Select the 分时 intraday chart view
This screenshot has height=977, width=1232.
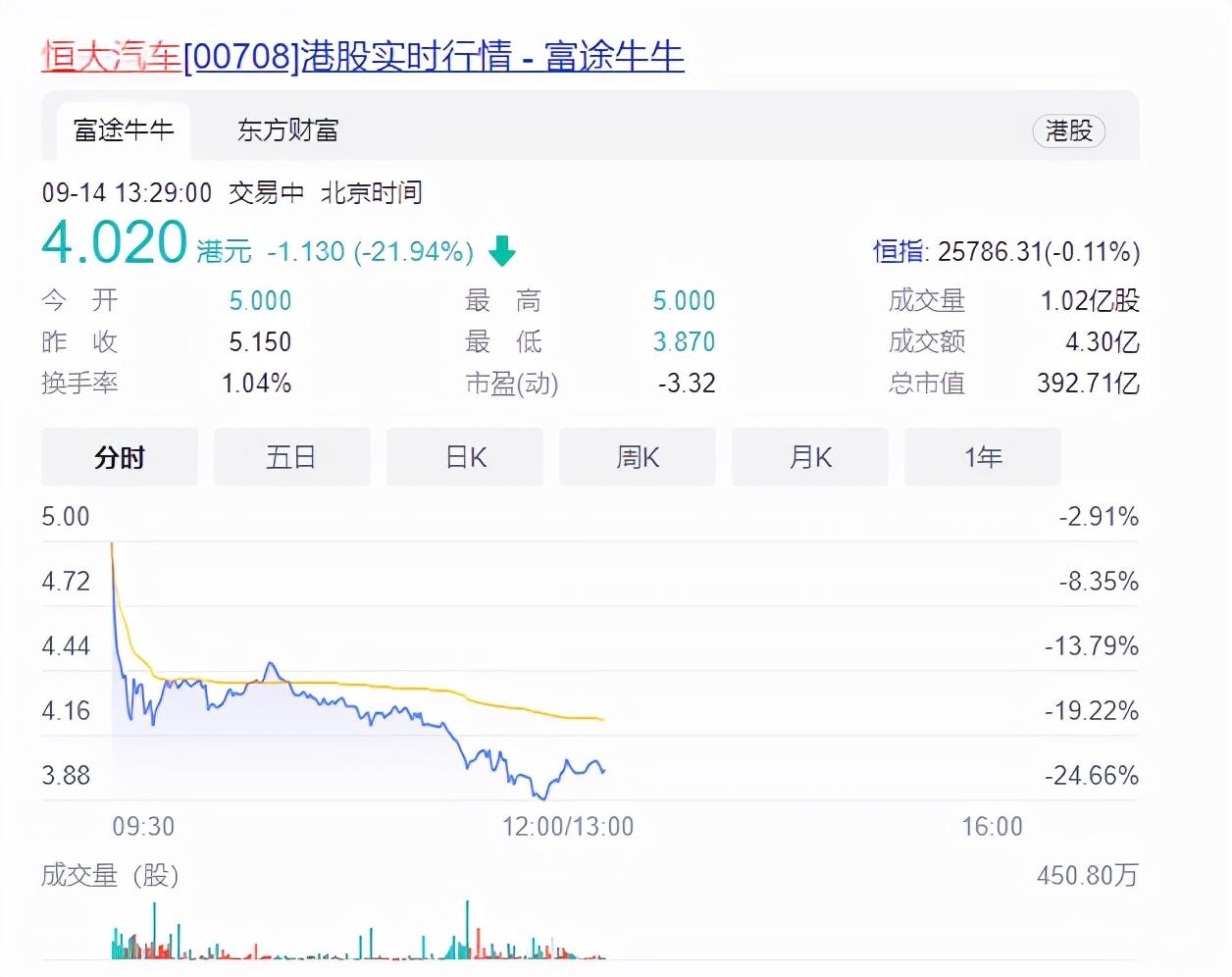coord(119,457)
